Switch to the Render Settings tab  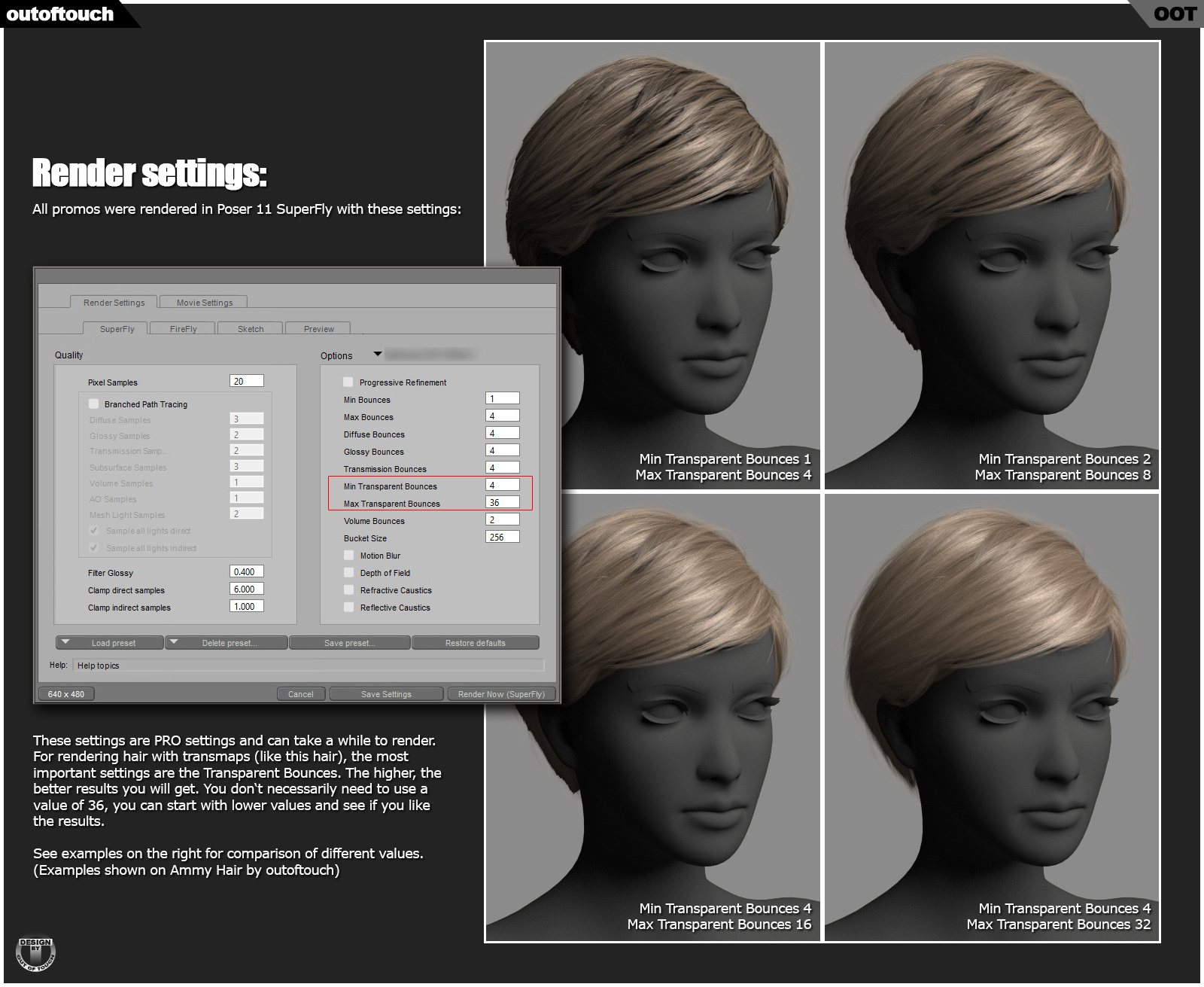(114, 303)
